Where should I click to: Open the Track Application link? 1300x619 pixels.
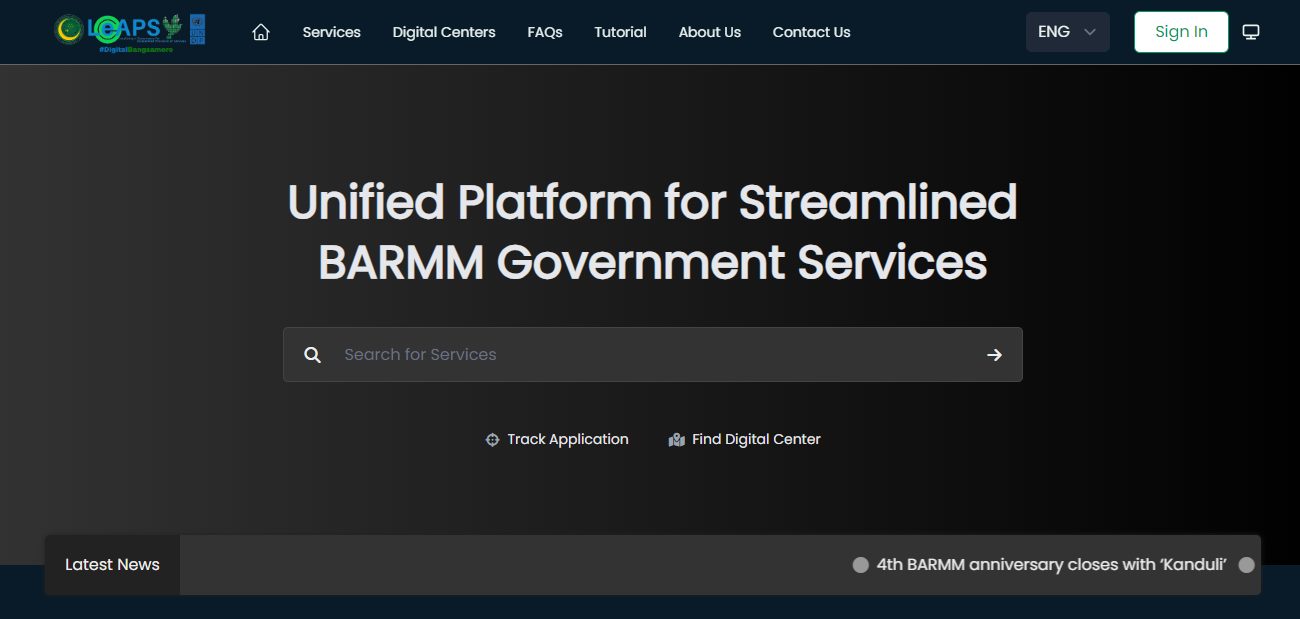[x=568, y=439]
